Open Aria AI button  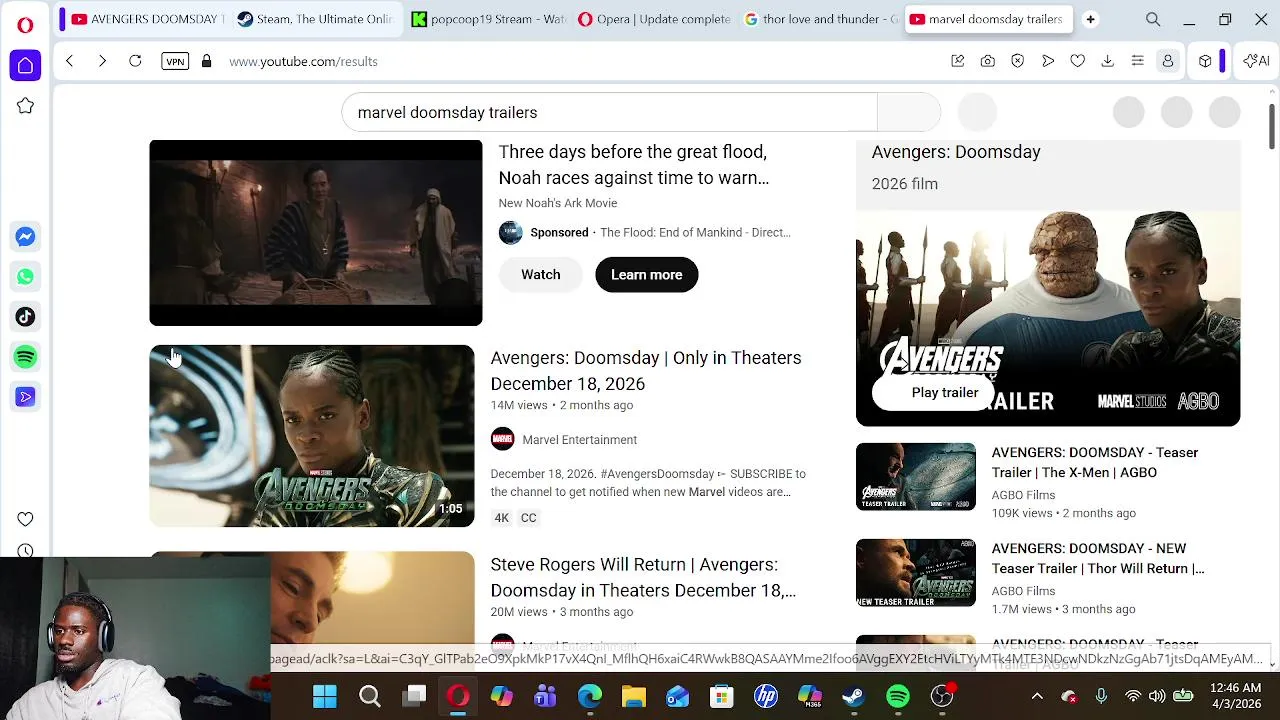click(1256, 61)
